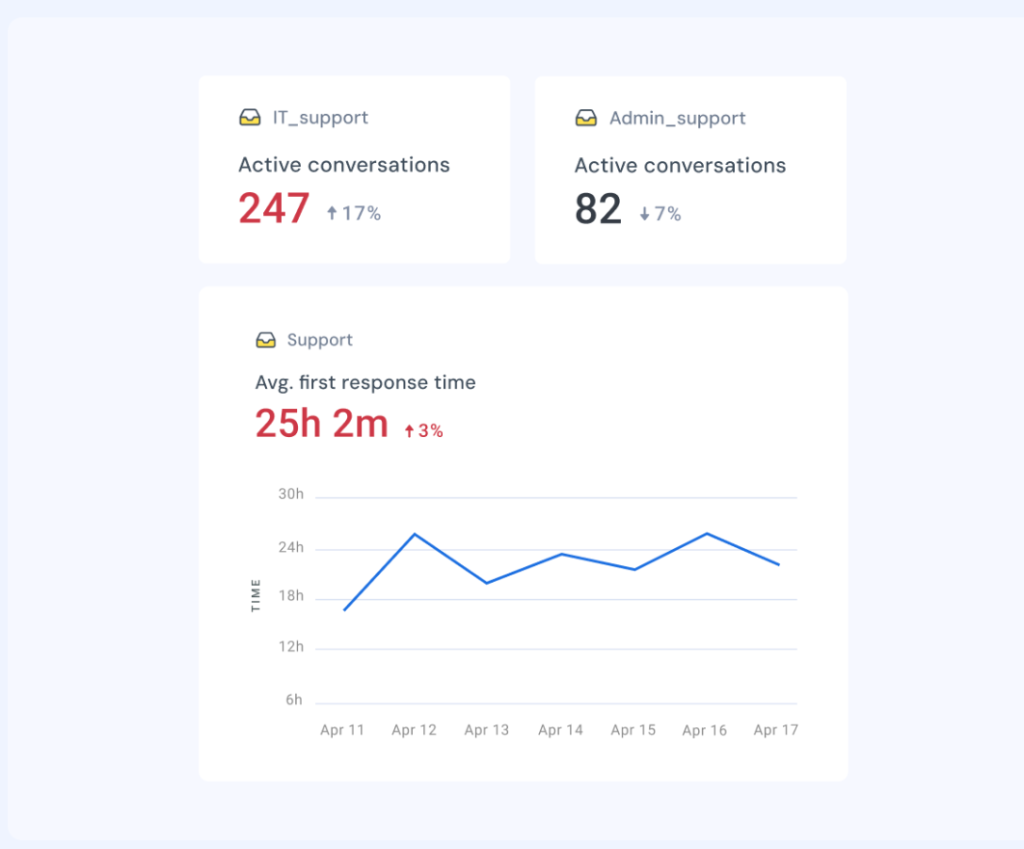Click the Apr 11 date on chart axis
The image size is (1024, 849).
click(x=342, y=730)
